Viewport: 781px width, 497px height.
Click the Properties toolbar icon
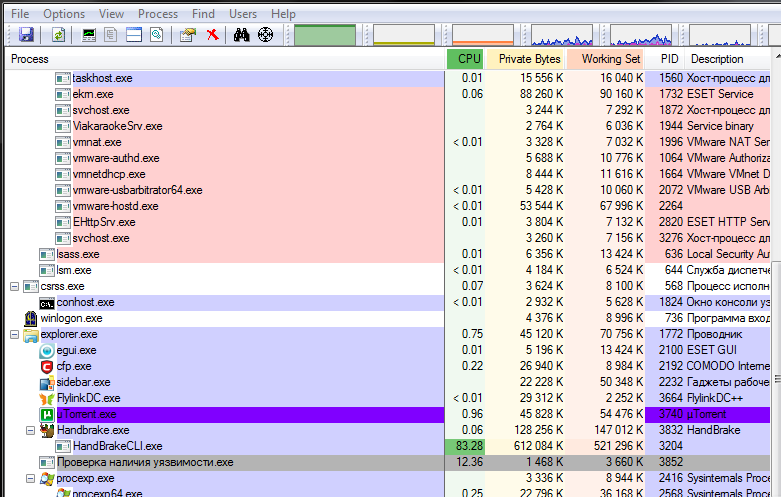(x=188, y=35)
